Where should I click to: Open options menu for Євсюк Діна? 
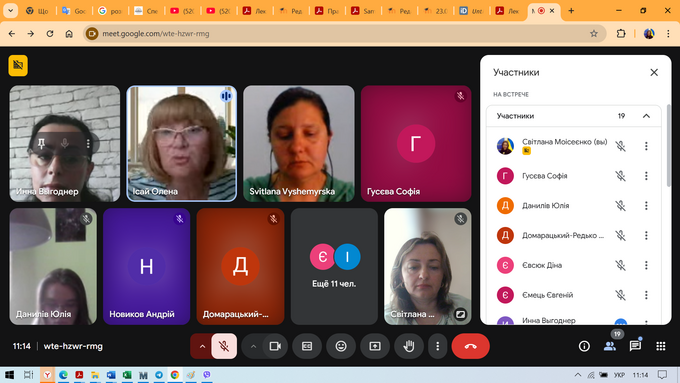coord(646,265)
